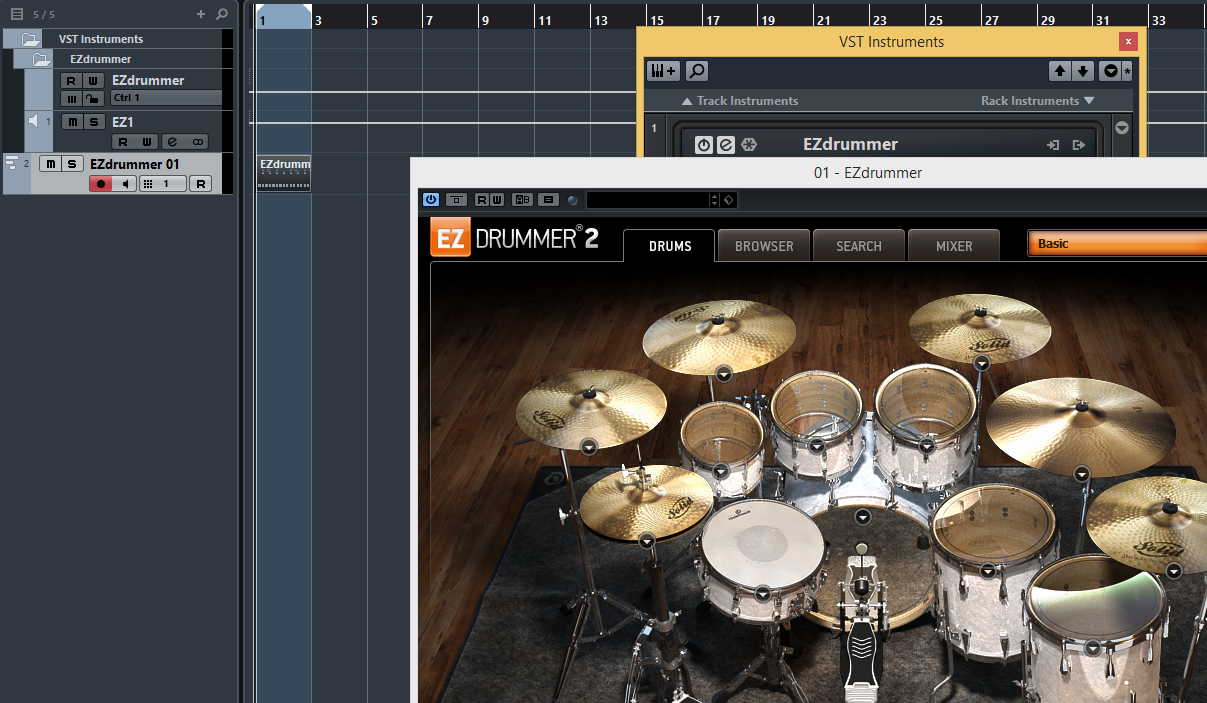
Task: Open the track list settings menu icon
Action: (x=16, y=14)
